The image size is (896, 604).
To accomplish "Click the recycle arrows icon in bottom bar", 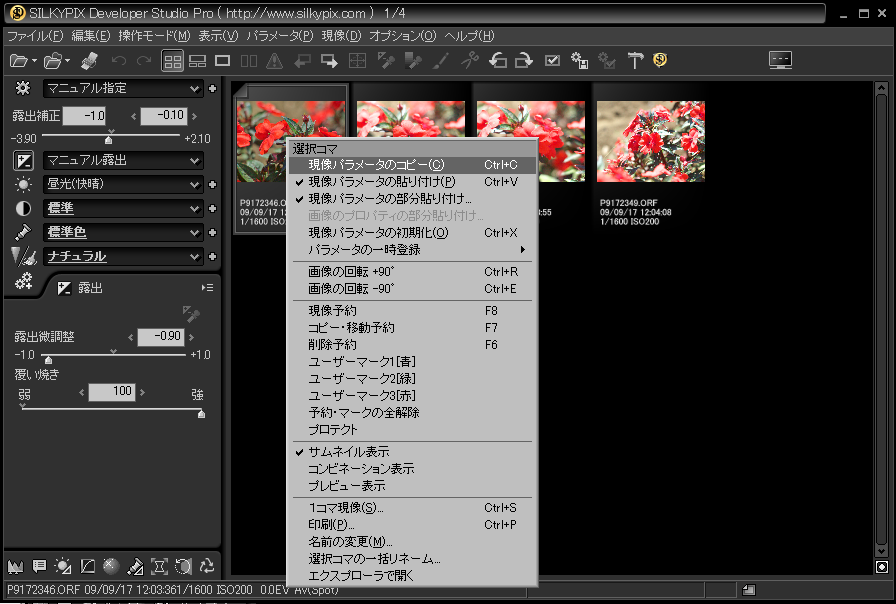I will pyautogui.click(x=208, y=565).
